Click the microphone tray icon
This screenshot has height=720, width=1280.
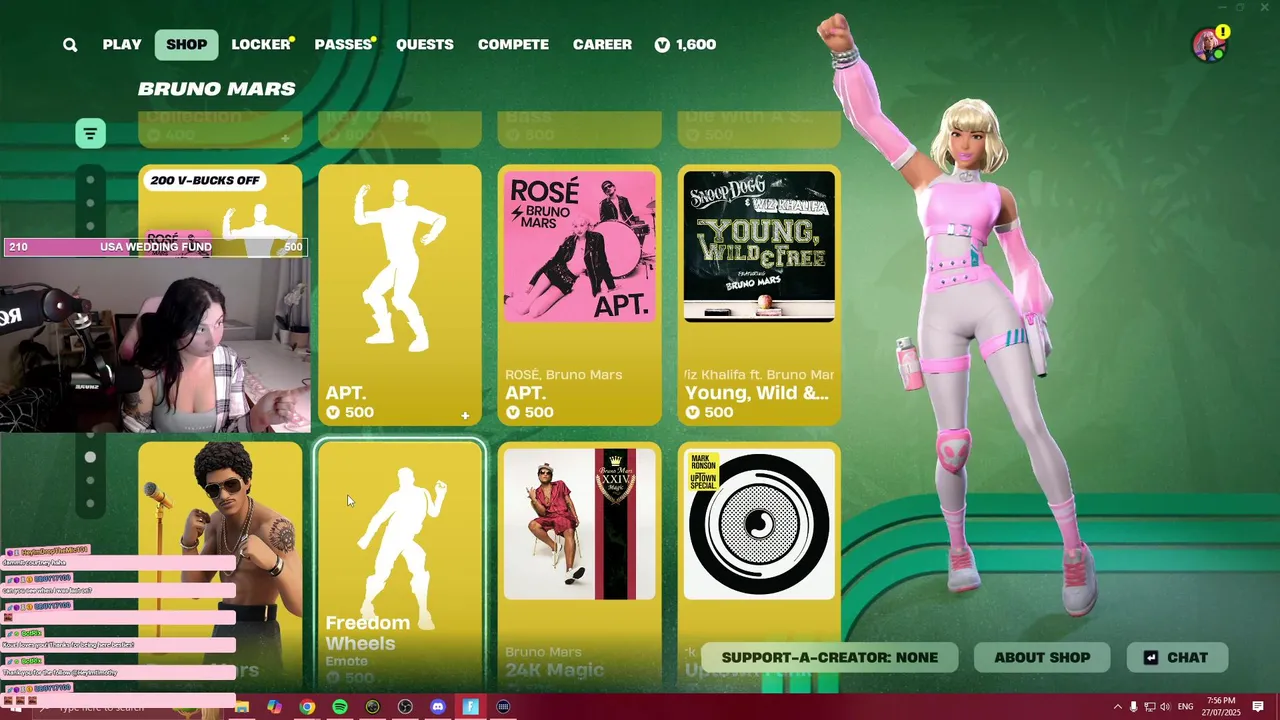click(1133, 707)
